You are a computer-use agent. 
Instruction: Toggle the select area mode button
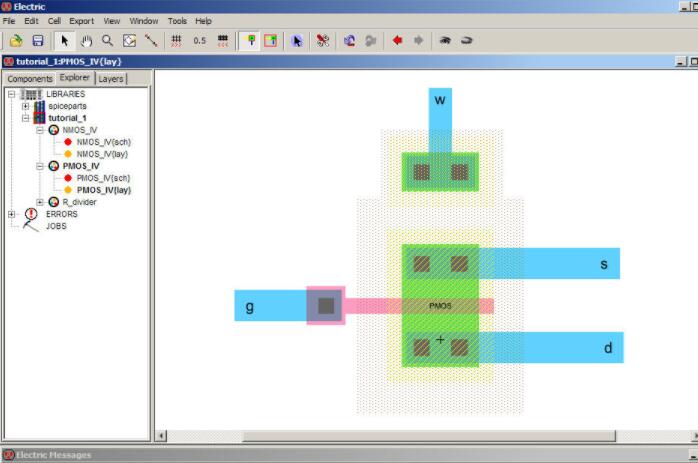[x=270, y=41]
